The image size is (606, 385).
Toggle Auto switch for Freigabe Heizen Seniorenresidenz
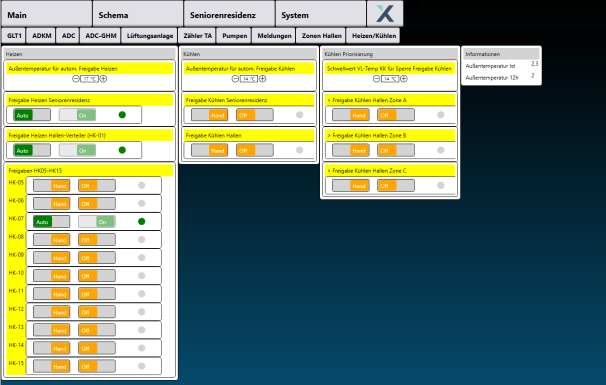(32, 115)
